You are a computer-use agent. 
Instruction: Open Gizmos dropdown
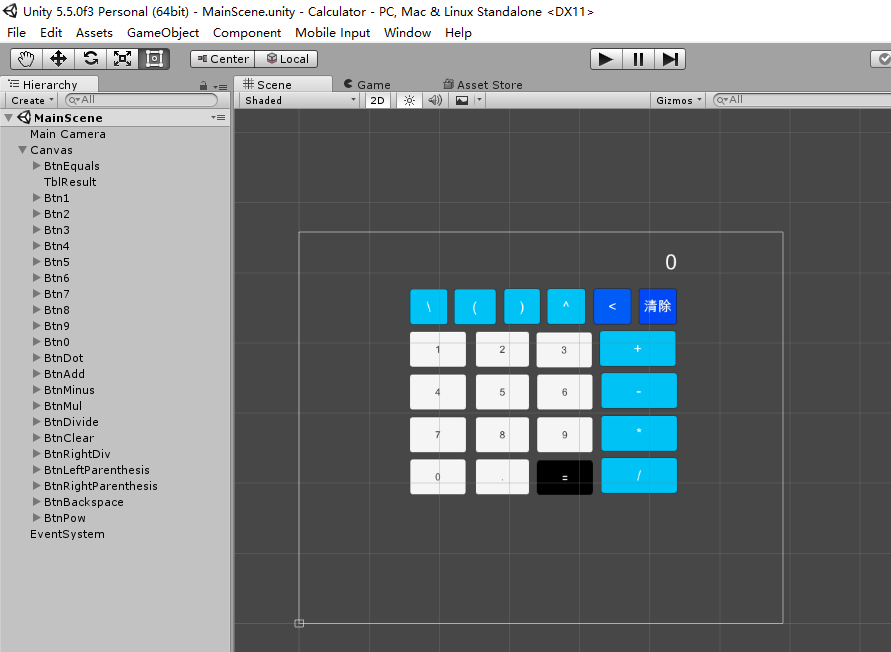click(678, 101)
